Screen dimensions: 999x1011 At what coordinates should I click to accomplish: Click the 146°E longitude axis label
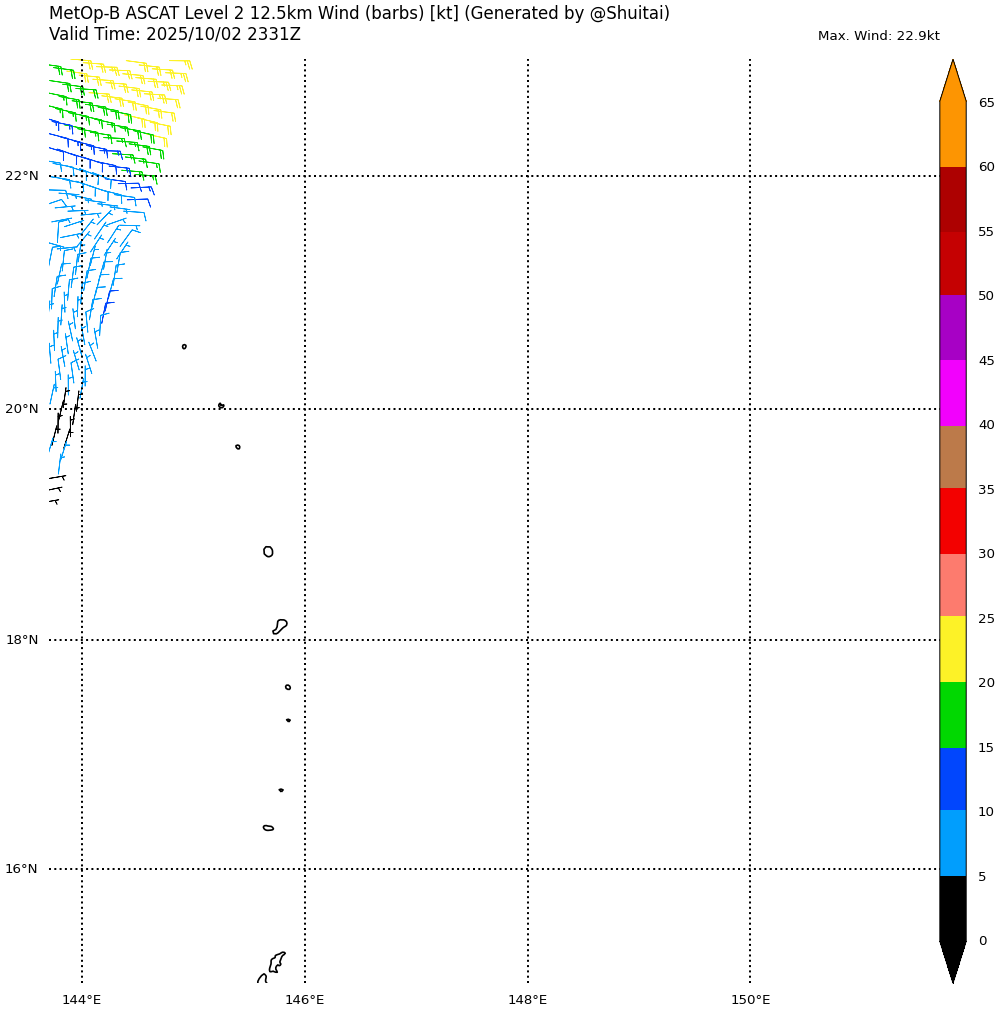pyautogui.click(x=305, y=1000)
